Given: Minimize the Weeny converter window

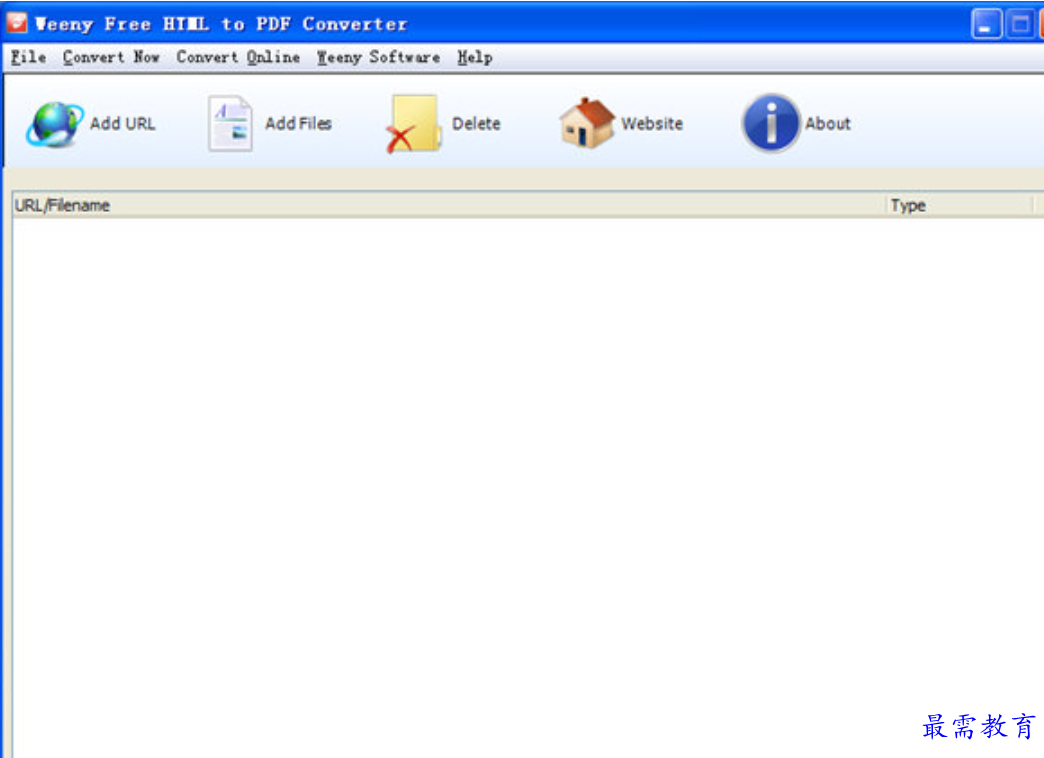Looking at the screenshot, I should pos(986,25).
